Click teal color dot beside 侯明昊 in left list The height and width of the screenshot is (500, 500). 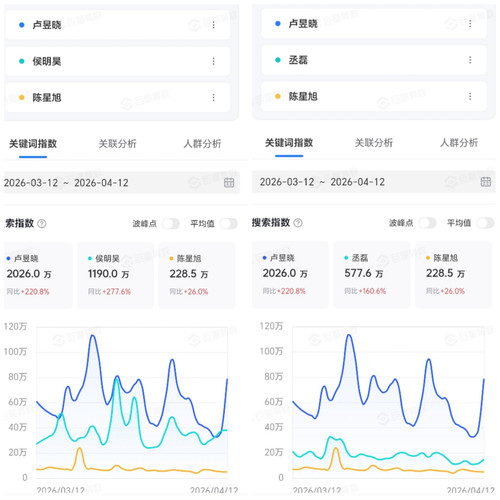[x=22, y=61]
